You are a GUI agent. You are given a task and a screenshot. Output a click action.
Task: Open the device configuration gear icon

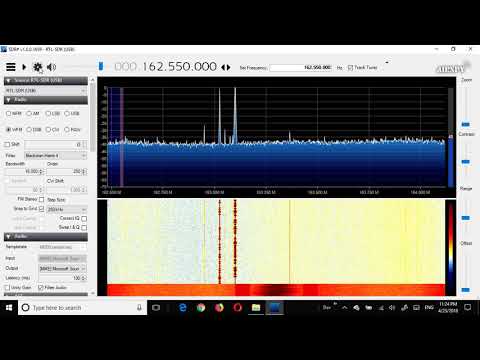tap(37, 67)
